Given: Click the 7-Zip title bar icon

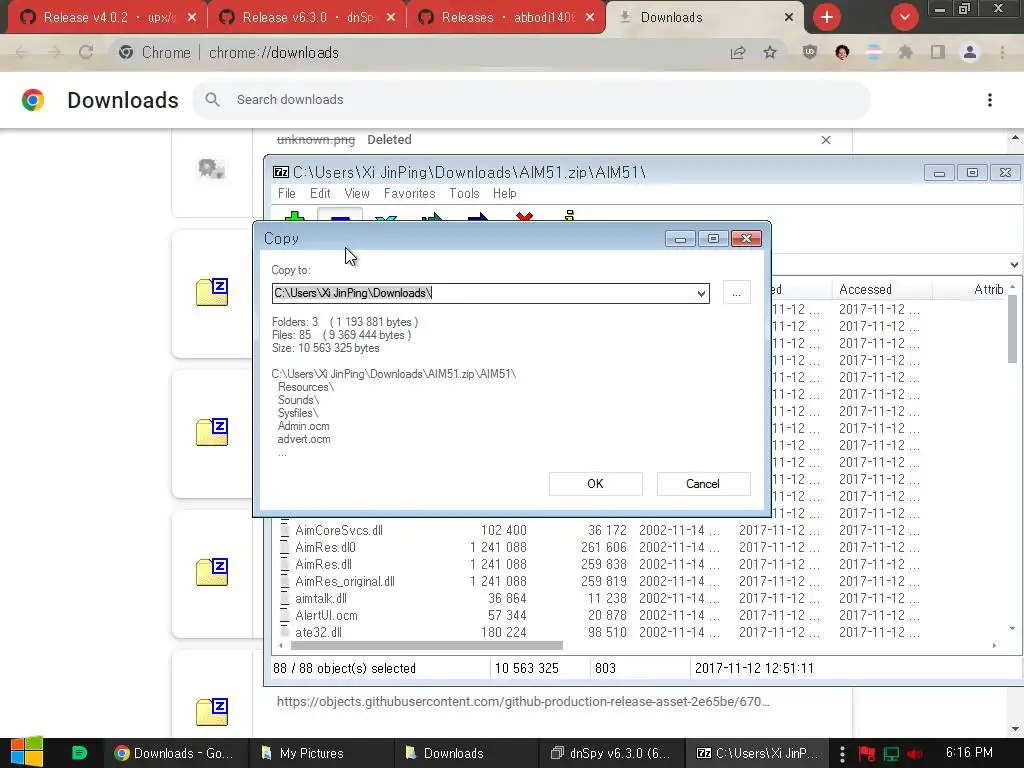Looking at the screenshot, I should pyautogui.click(x=281, y=172).
